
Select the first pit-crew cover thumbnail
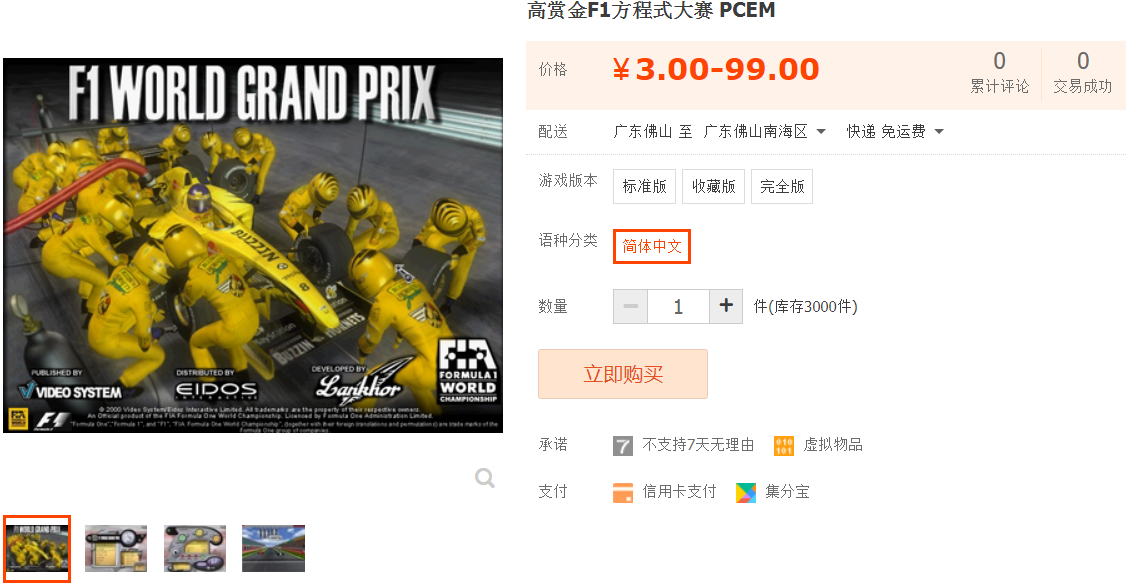[37, 548]
